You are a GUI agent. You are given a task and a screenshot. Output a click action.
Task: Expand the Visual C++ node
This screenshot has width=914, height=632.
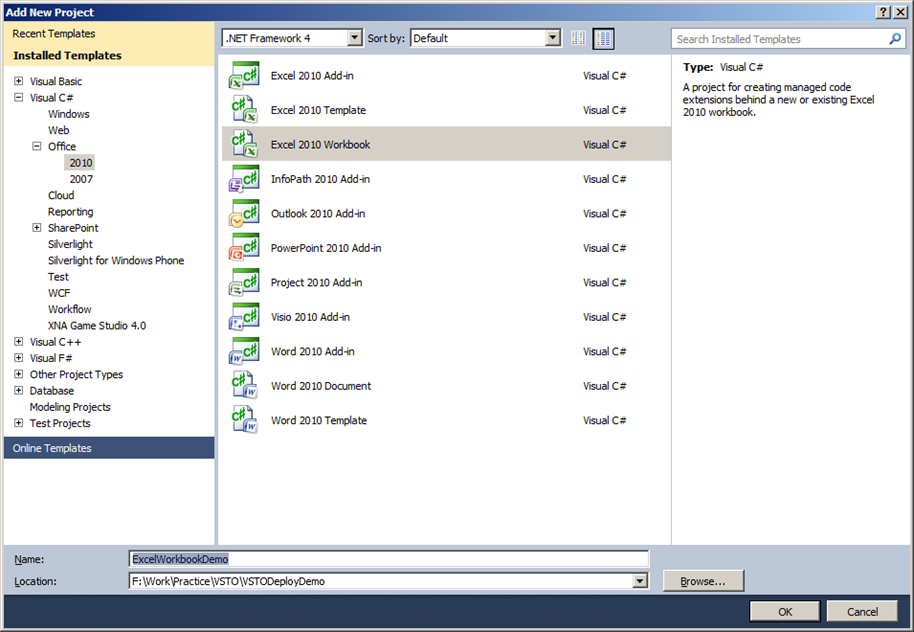coord(19,342)
